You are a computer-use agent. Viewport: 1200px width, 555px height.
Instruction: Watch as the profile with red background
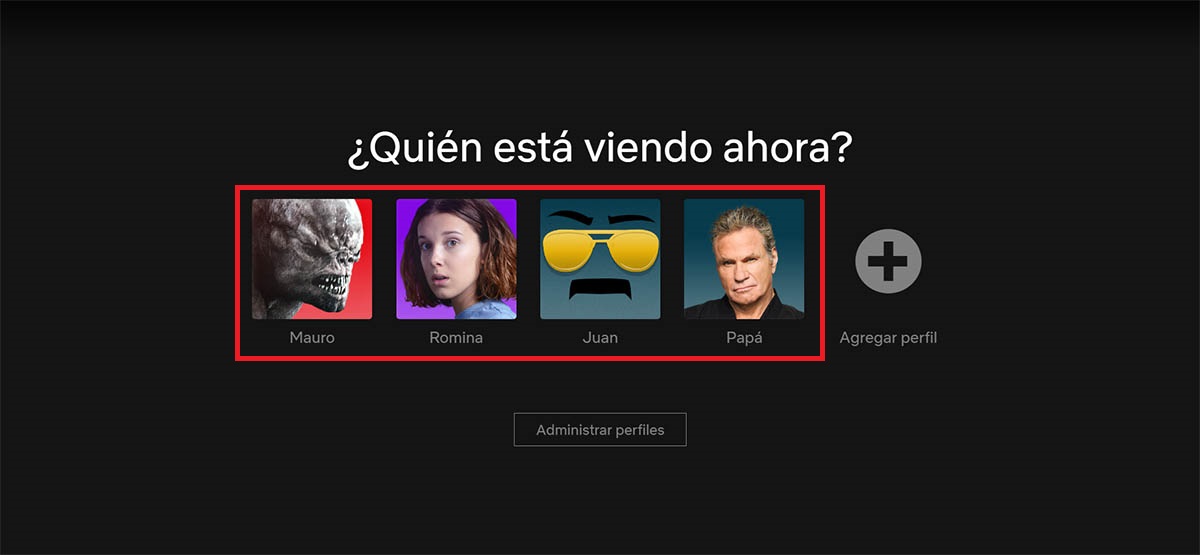(x=312, y=259)
